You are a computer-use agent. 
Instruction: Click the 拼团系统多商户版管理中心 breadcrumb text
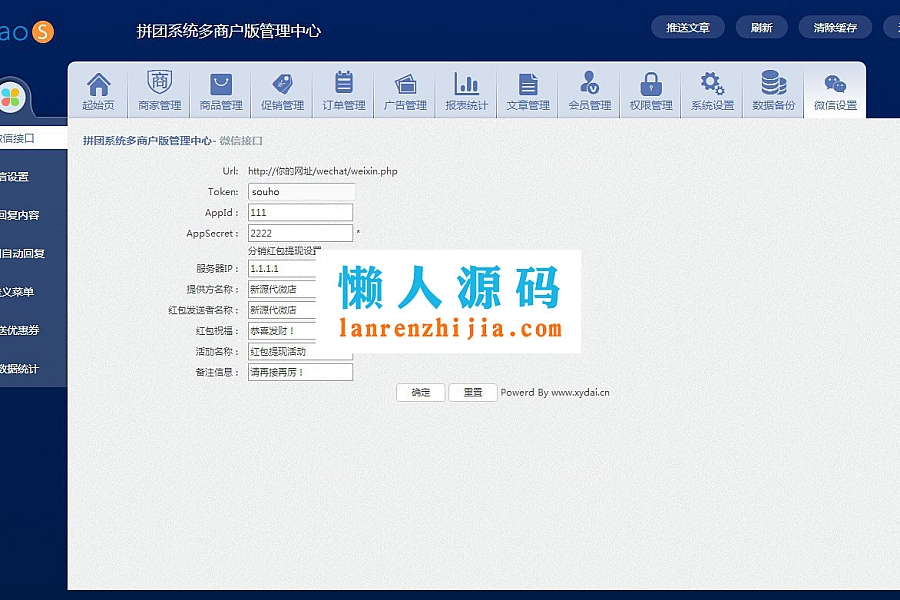click(x=148, y=141)
